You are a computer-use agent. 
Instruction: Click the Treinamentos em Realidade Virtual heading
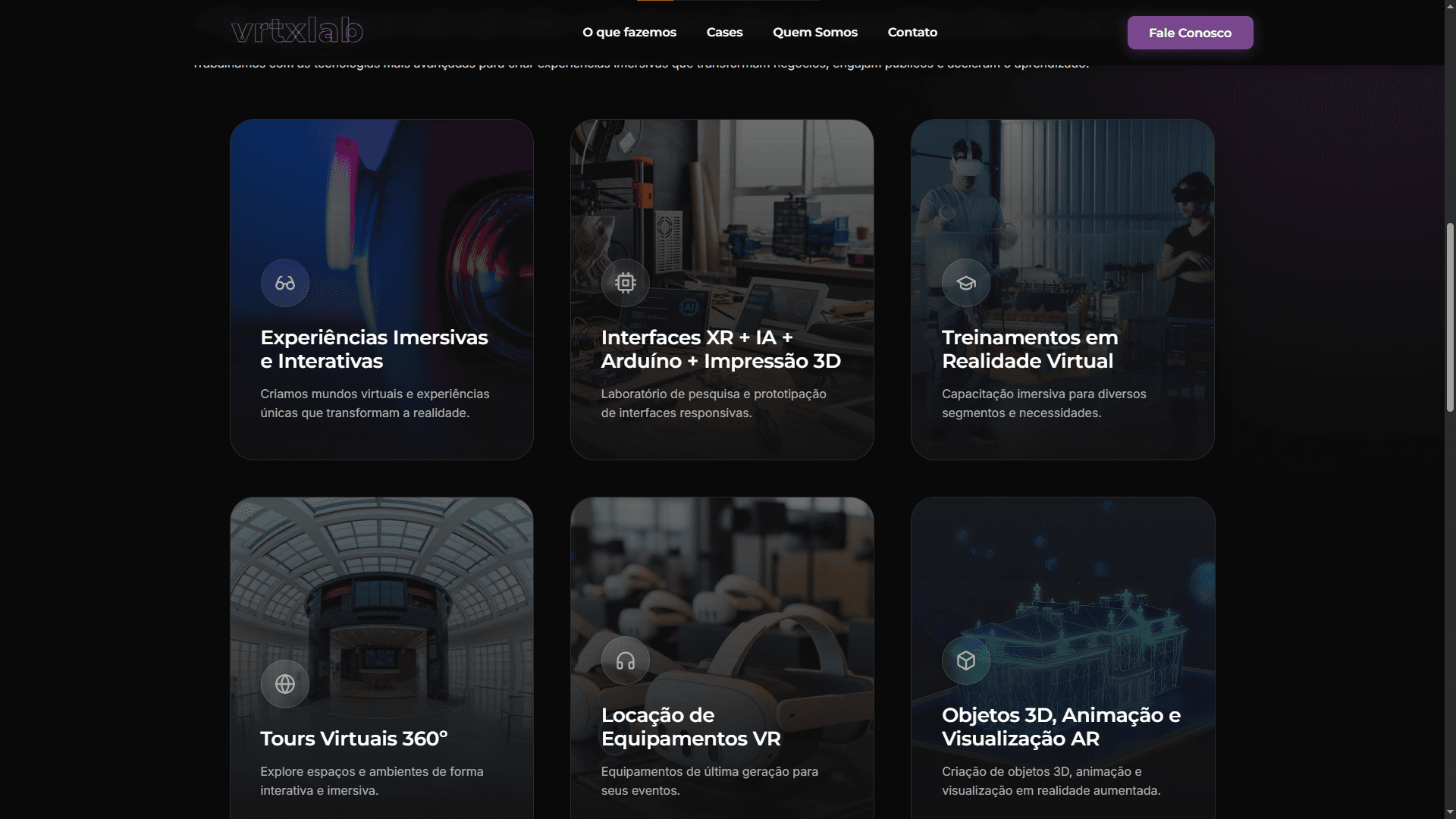coord(1030,349)
